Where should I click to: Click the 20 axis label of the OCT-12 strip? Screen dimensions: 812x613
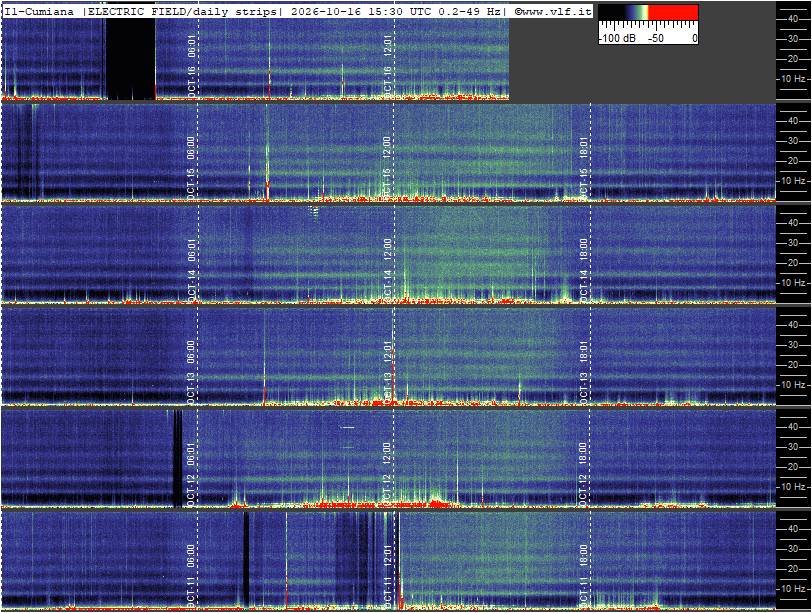click(x=792, y=467)
